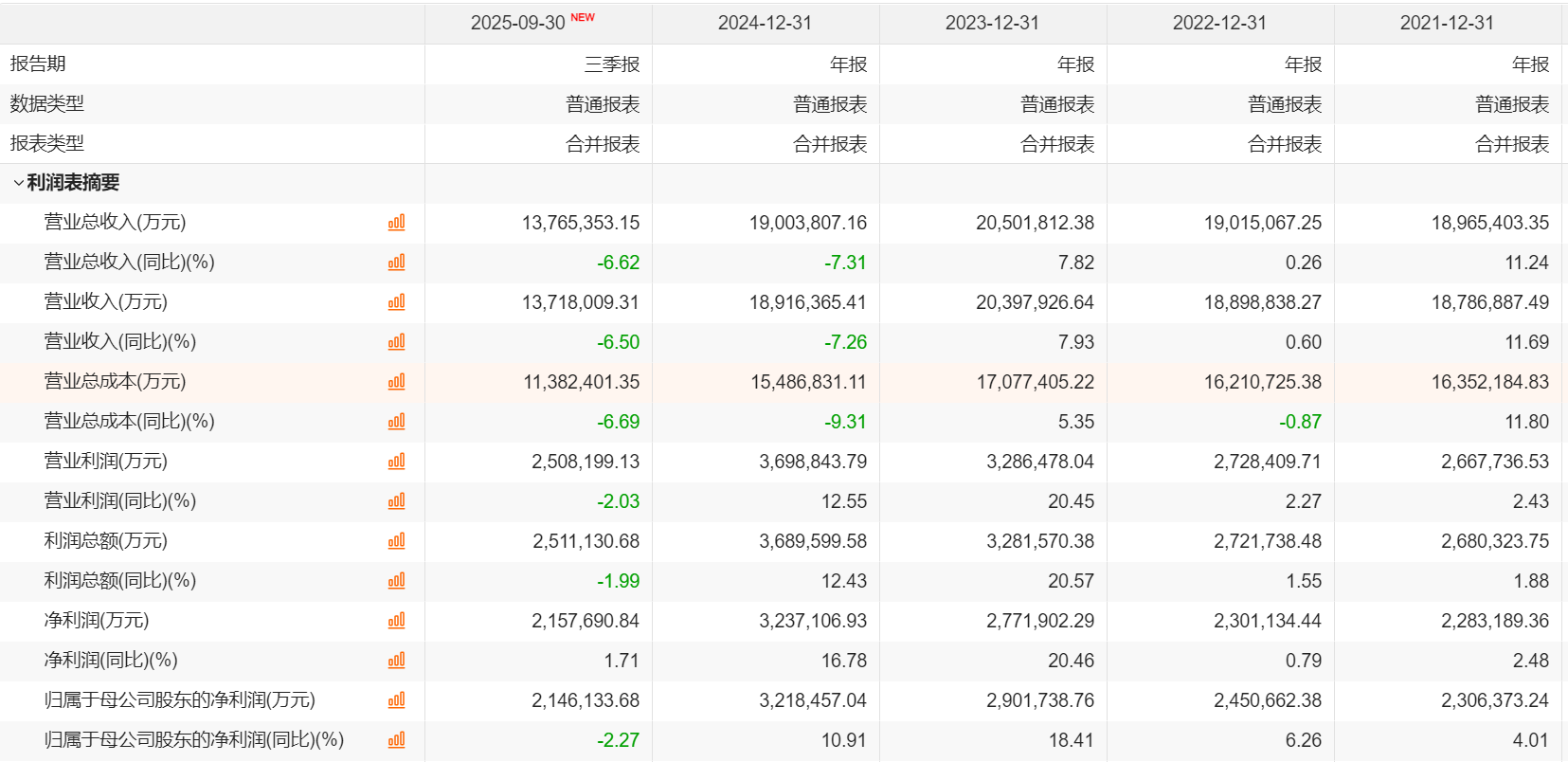Click the 13,765,353.15 revenue value cell
This screenshot has width=1568, height=762.
[580, 223]
